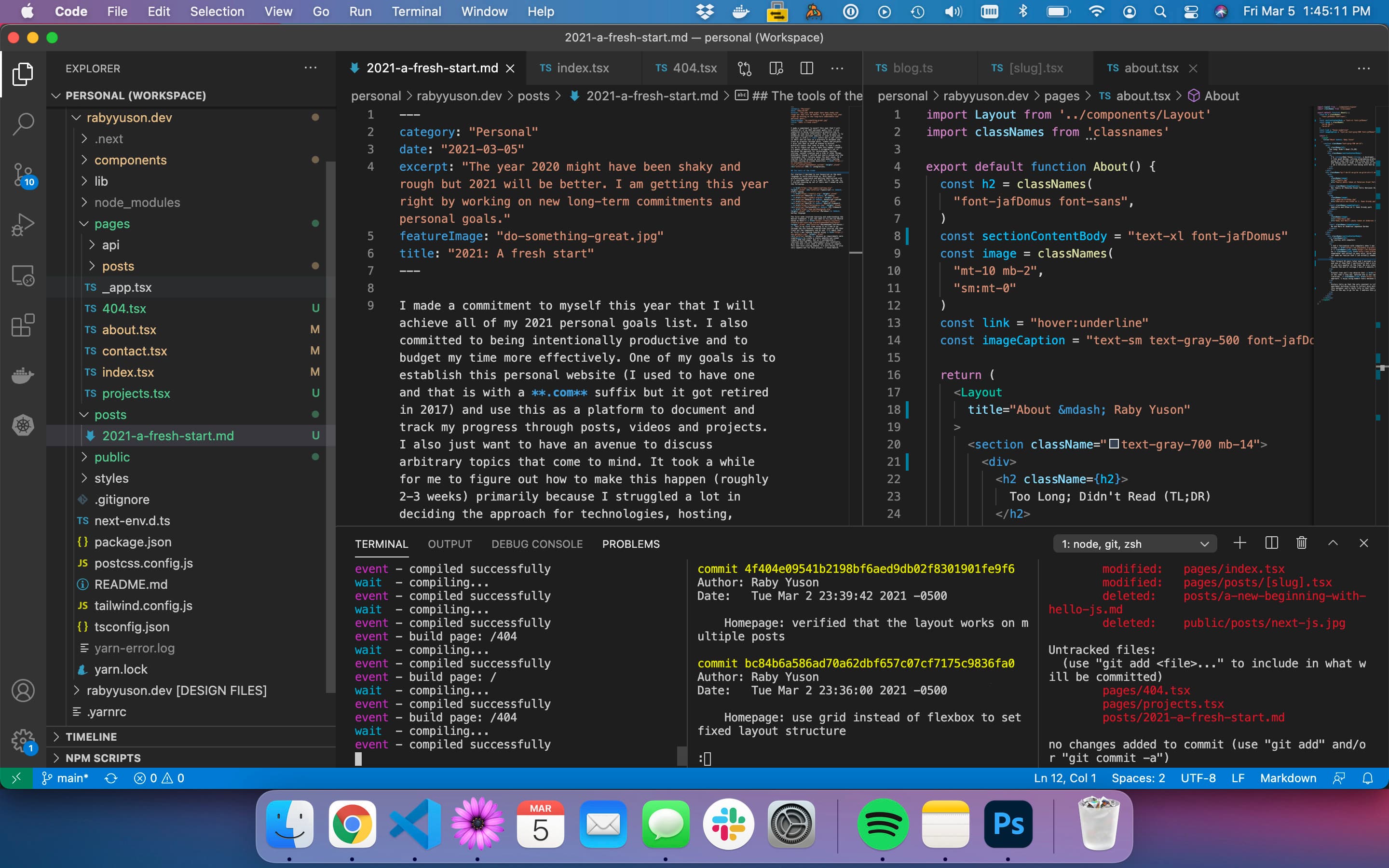Kill terminal with the trash icon
1389x868 pixels.
pos(1302,543)
